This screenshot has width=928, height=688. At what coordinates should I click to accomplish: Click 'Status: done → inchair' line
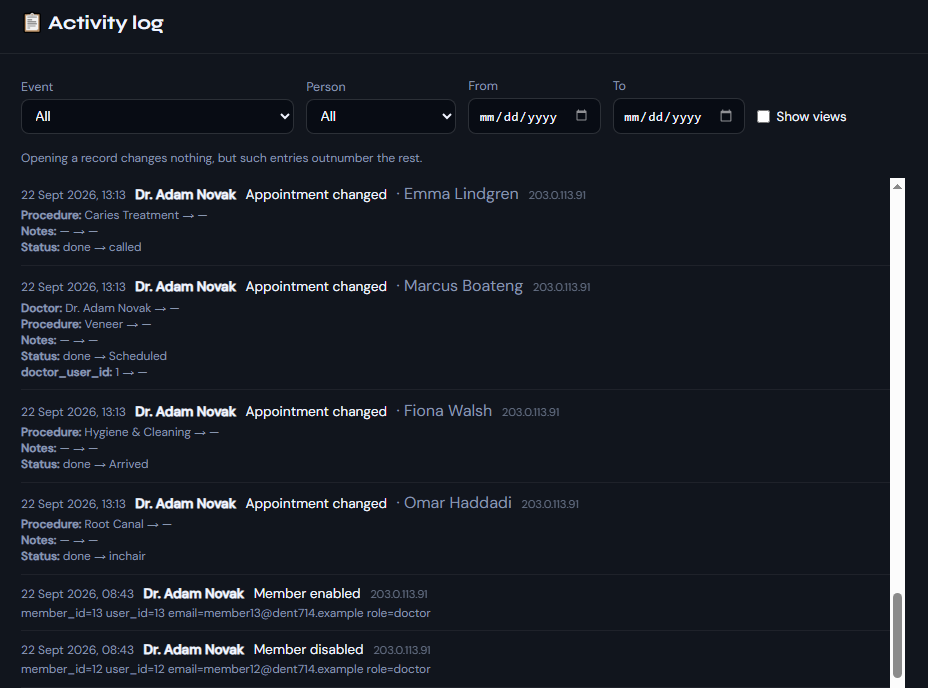click(83, 556)
